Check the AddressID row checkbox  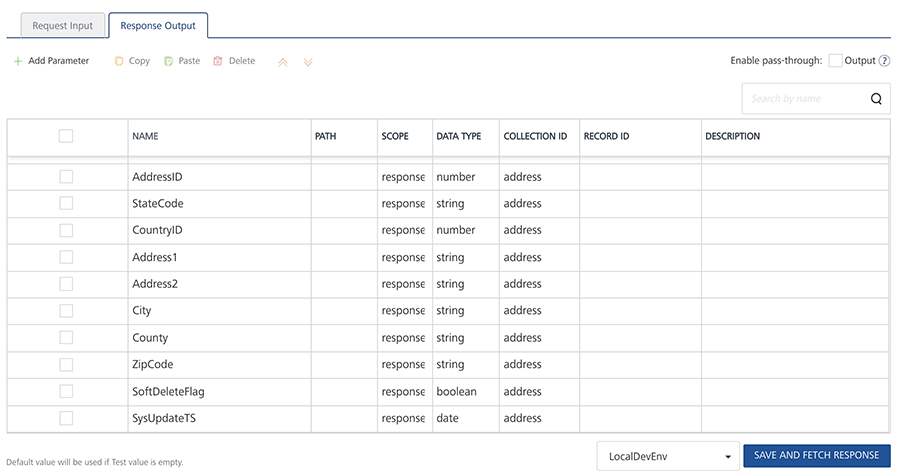click(x=66, y=177)
